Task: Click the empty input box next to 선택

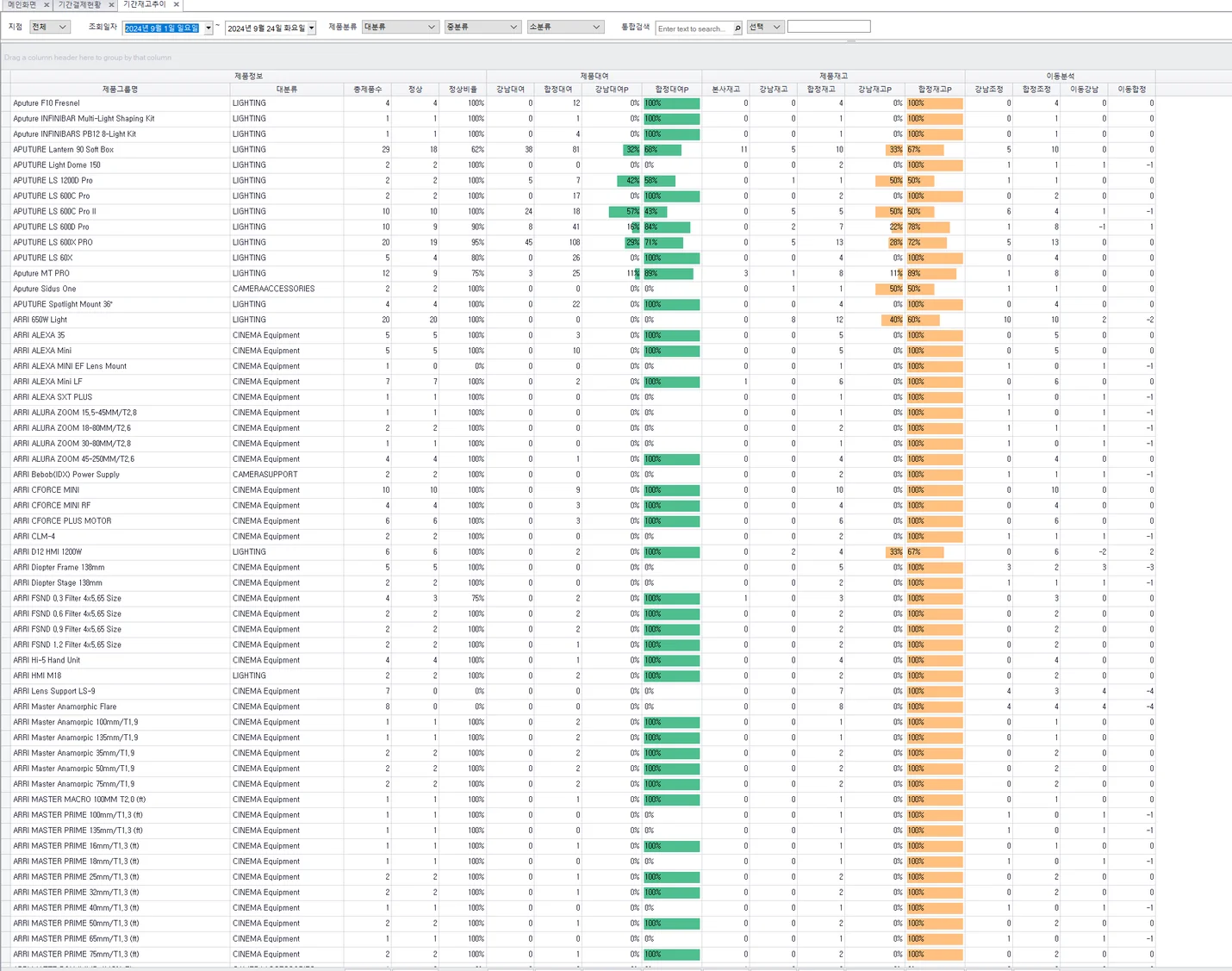Action: (829, 27)
